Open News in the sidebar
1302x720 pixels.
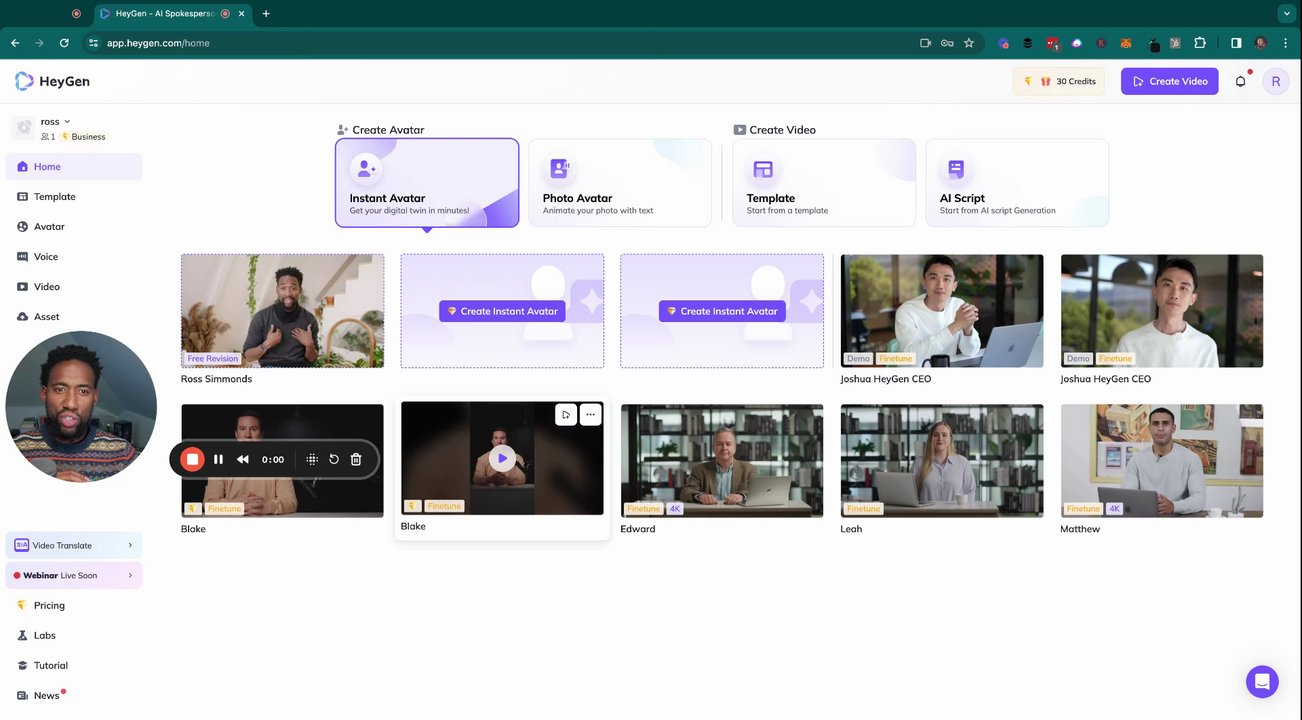coord(74,695)
